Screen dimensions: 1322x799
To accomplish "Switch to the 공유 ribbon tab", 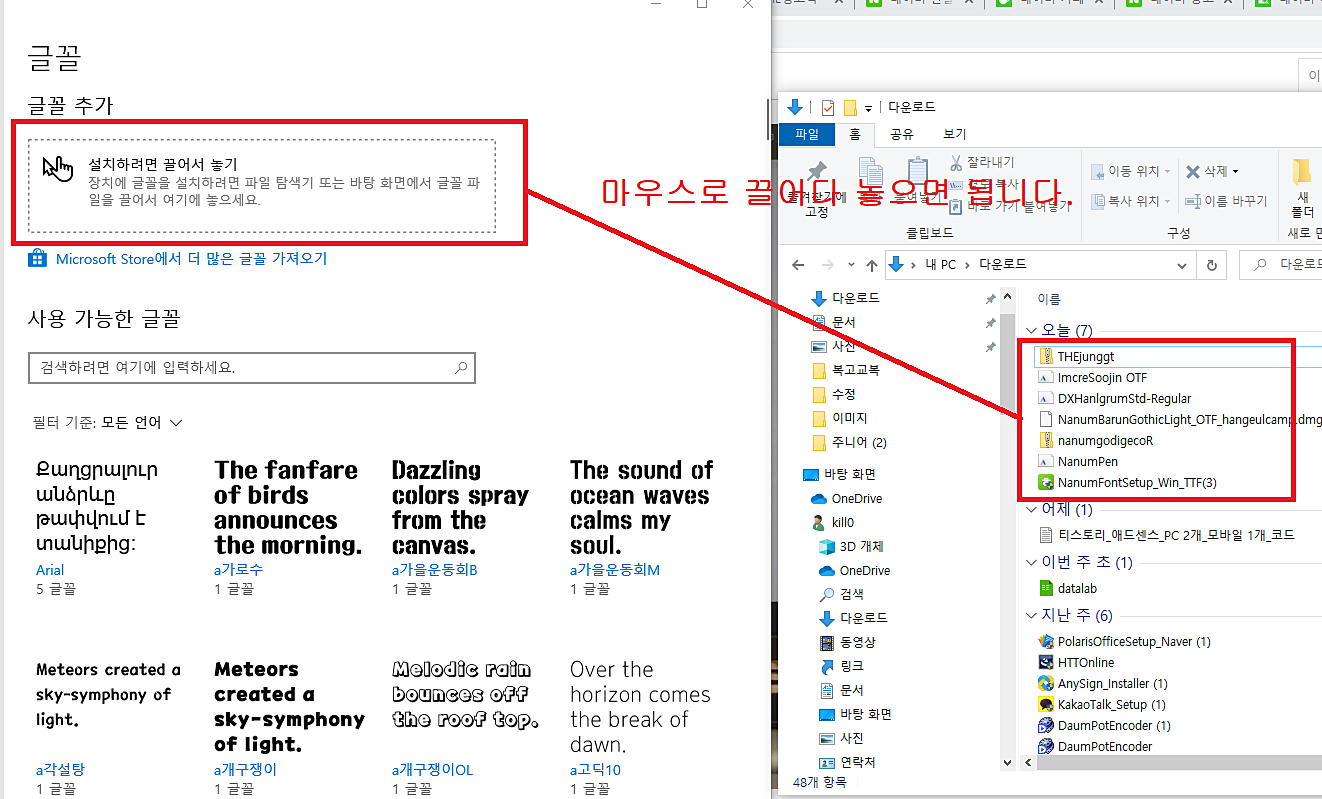I will 901,134.
